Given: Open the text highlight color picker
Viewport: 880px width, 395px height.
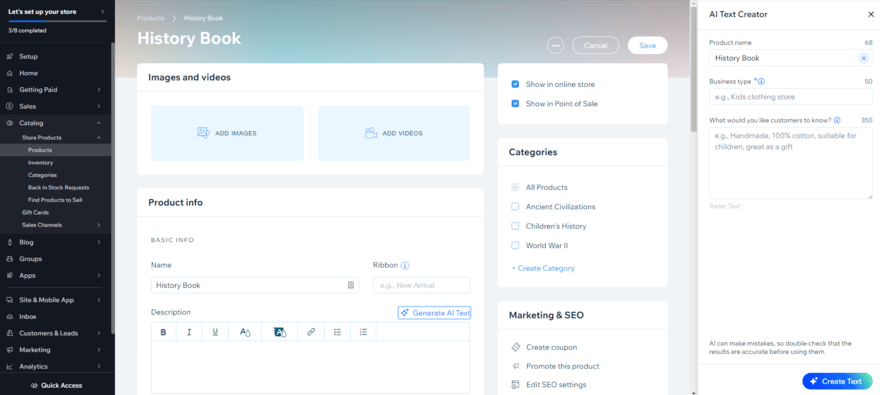Looking at the screenshot, I should pyautogui.click(x=279, y=332).
